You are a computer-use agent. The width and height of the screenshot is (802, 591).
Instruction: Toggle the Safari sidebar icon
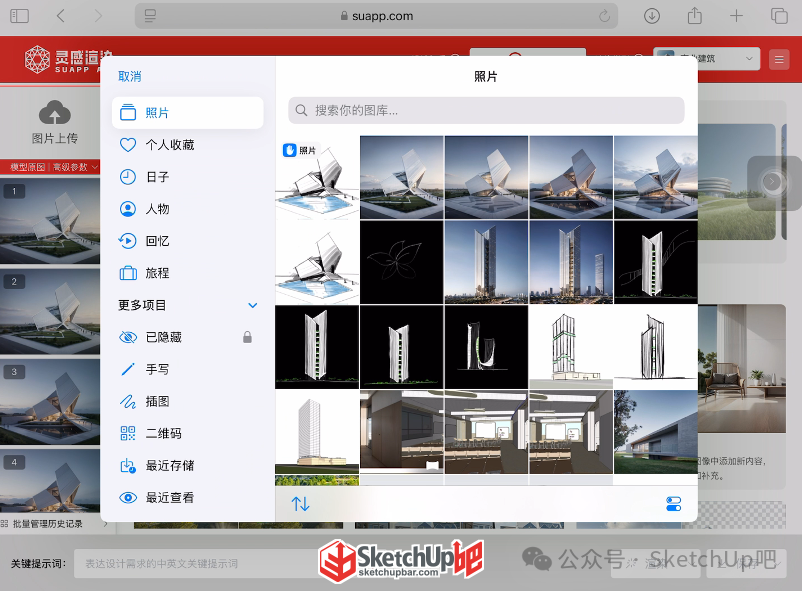point(19,16)
